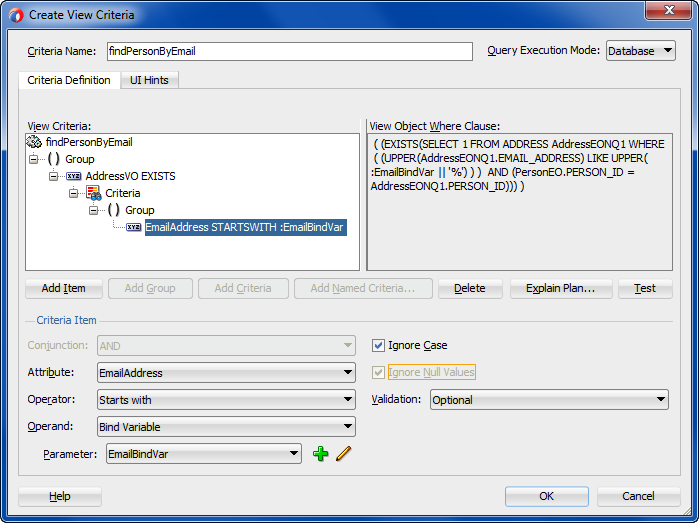699x523 pixels.
Task: Open the Attribute EmailAddress dropdown
Action: coord(226,373)
